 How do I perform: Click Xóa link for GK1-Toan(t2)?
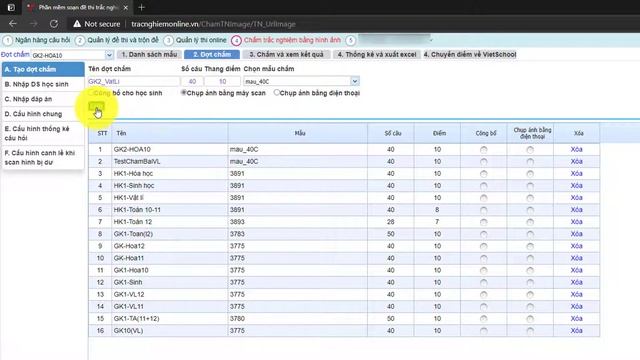click(576, 234)
